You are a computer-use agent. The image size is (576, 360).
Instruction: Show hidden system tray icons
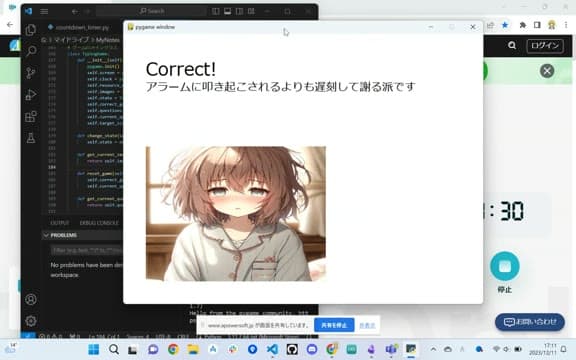tap(433, 349)
